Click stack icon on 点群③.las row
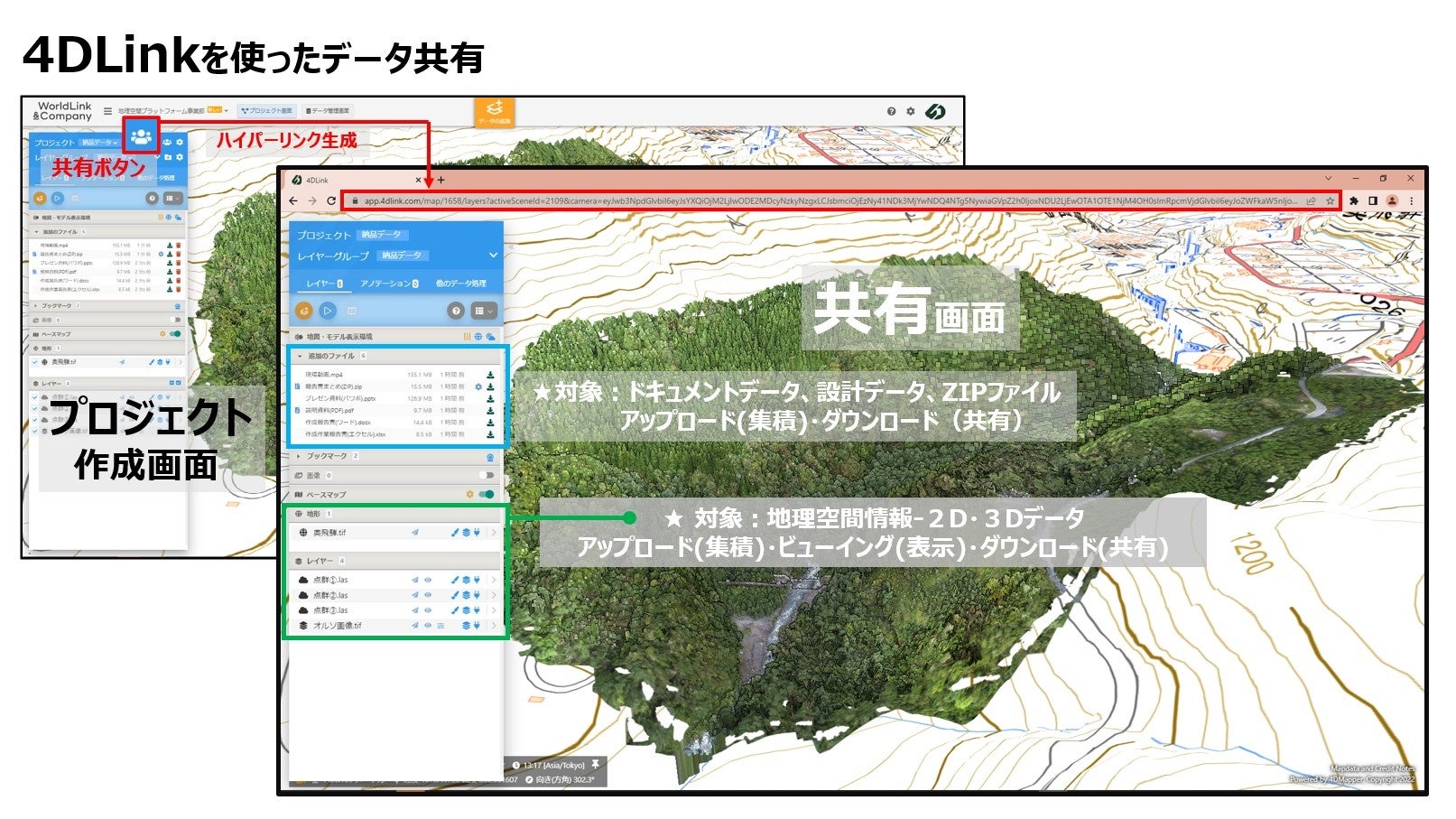Screen dimensions: 1456x819 466,610
